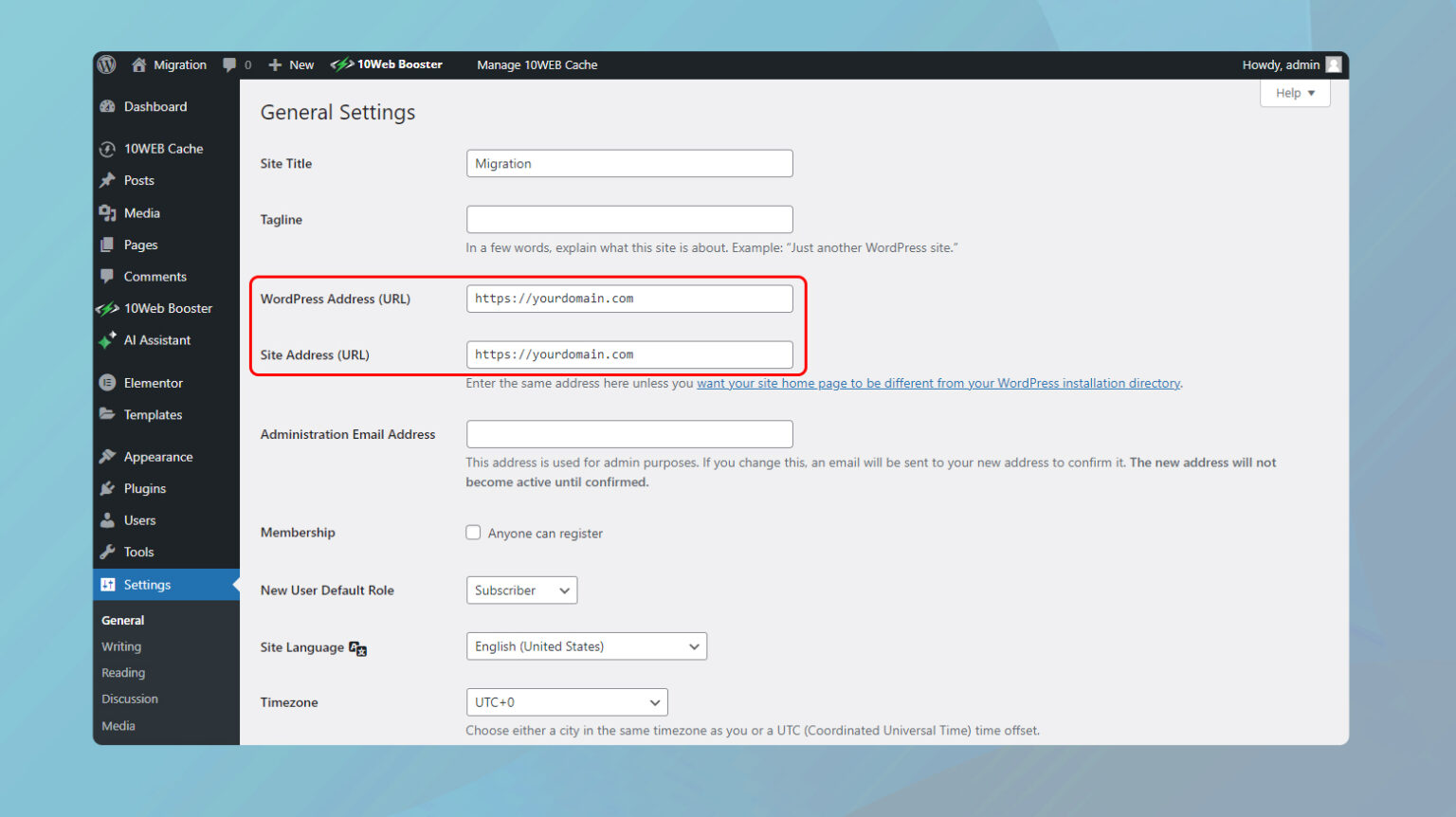Open the Site Language dropdown
Image resolution: width=1456 pixels, height=817 pixels.
click(x=586, y=645)
